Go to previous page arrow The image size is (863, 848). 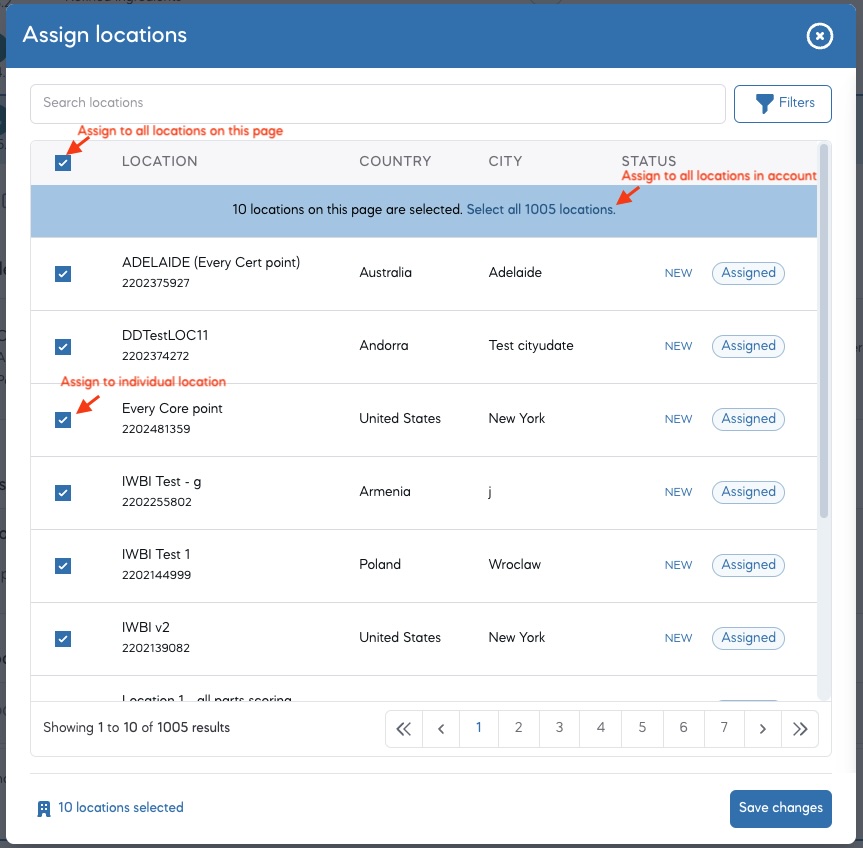[441, 729]
